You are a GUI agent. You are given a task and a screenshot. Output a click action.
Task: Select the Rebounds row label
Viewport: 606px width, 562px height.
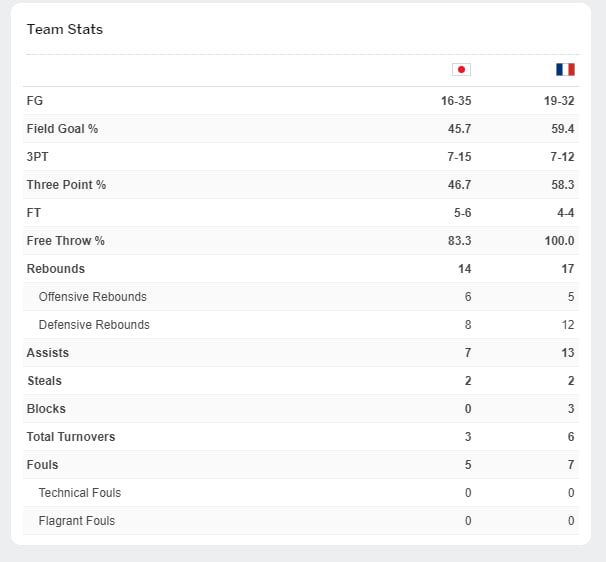point(56,269)
